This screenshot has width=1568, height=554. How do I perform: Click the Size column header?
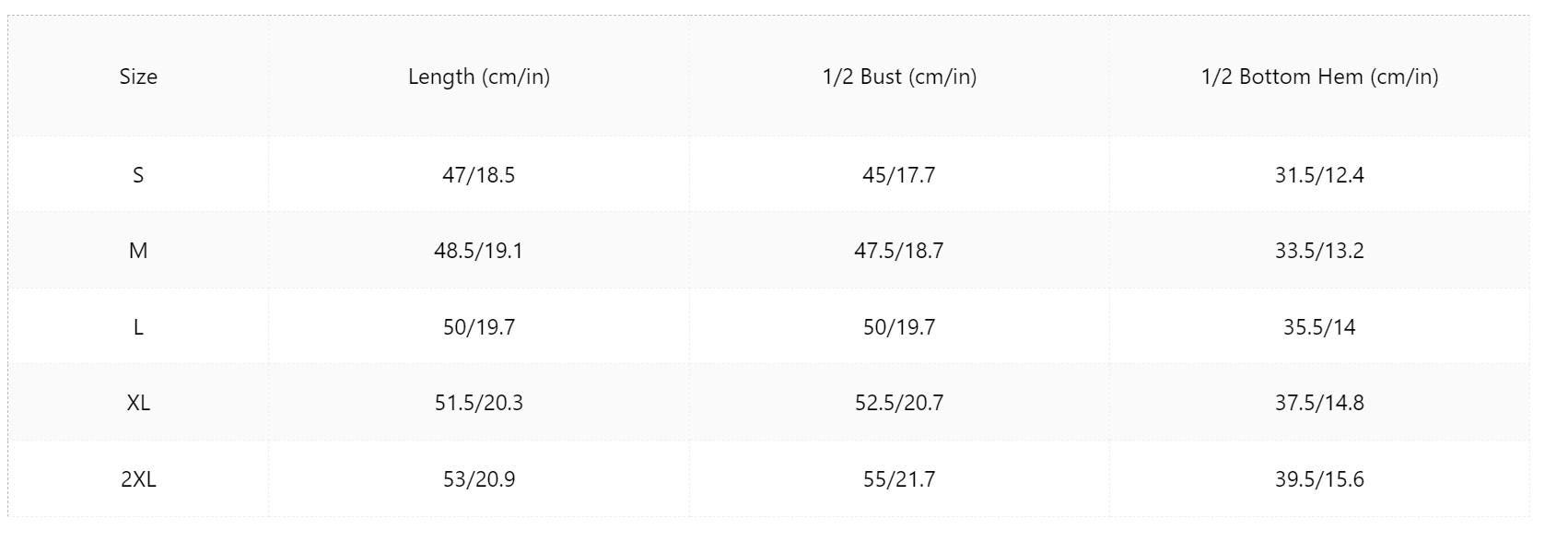click(x=138, y=77)
